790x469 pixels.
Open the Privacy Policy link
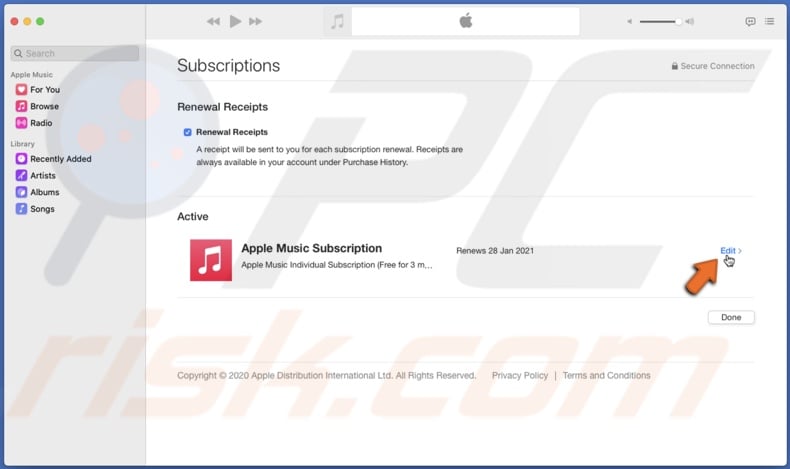click(519, 375)
